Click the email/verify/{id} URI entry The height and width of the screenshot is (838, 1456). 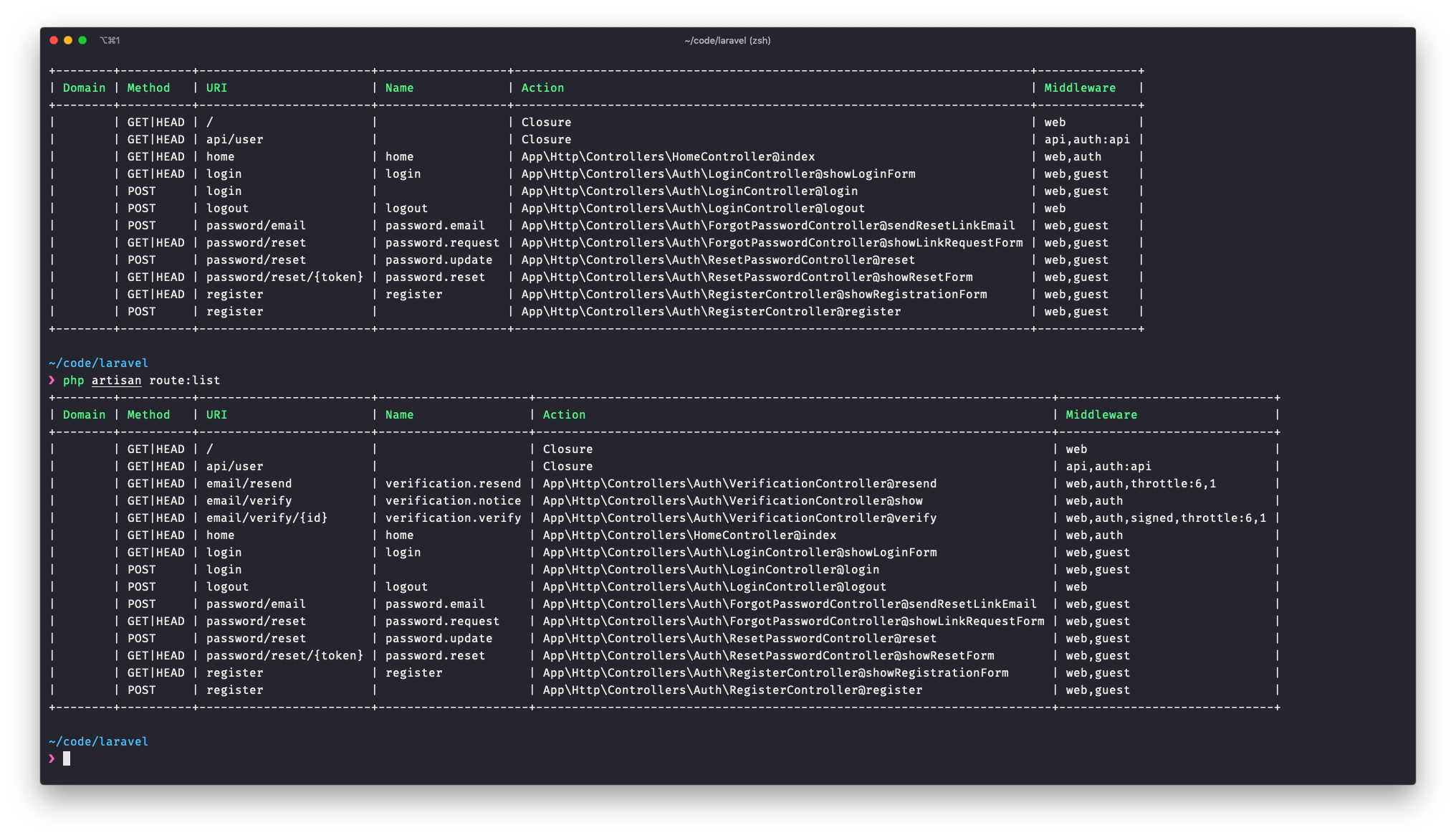click(267, 518)
